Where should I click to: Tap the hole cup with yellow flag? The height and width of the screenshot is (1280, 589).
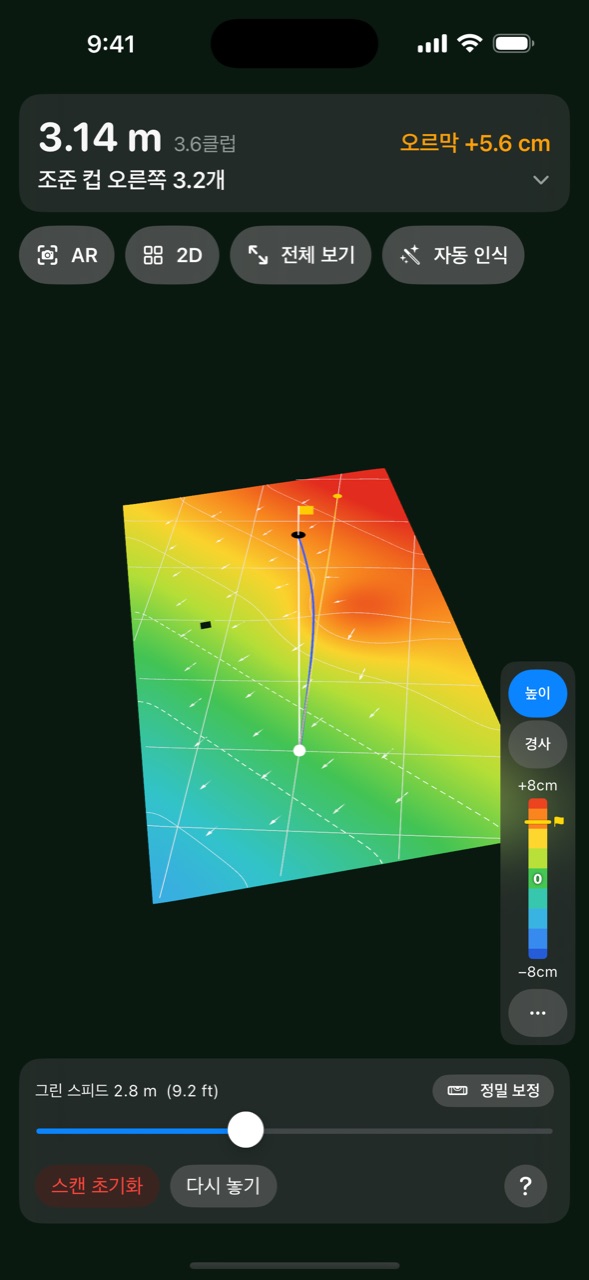[x=298, y=535]
